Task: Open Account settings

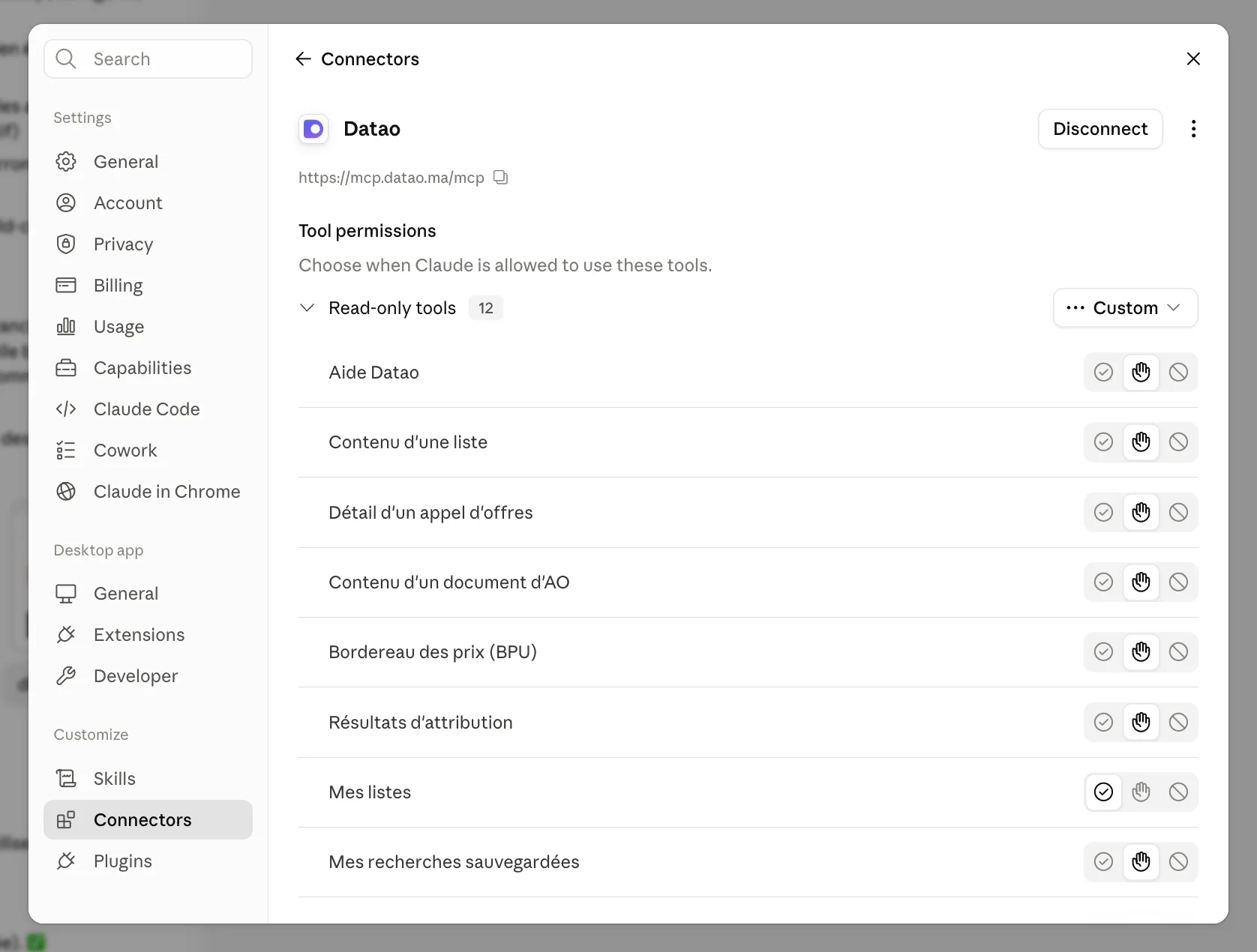Action: 148,203
